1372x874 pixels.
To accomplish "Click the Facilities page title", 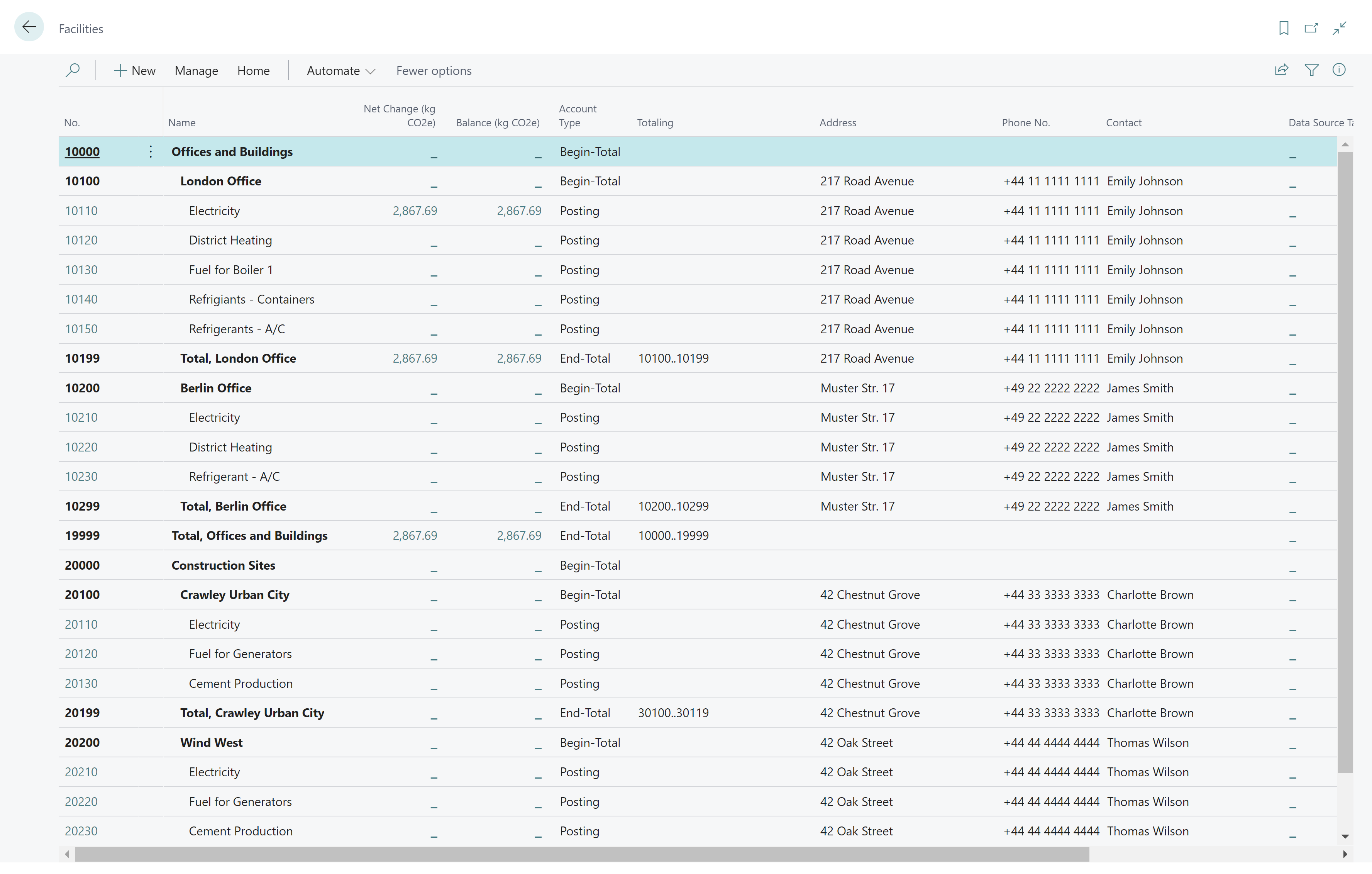I will tap(81, 29).
